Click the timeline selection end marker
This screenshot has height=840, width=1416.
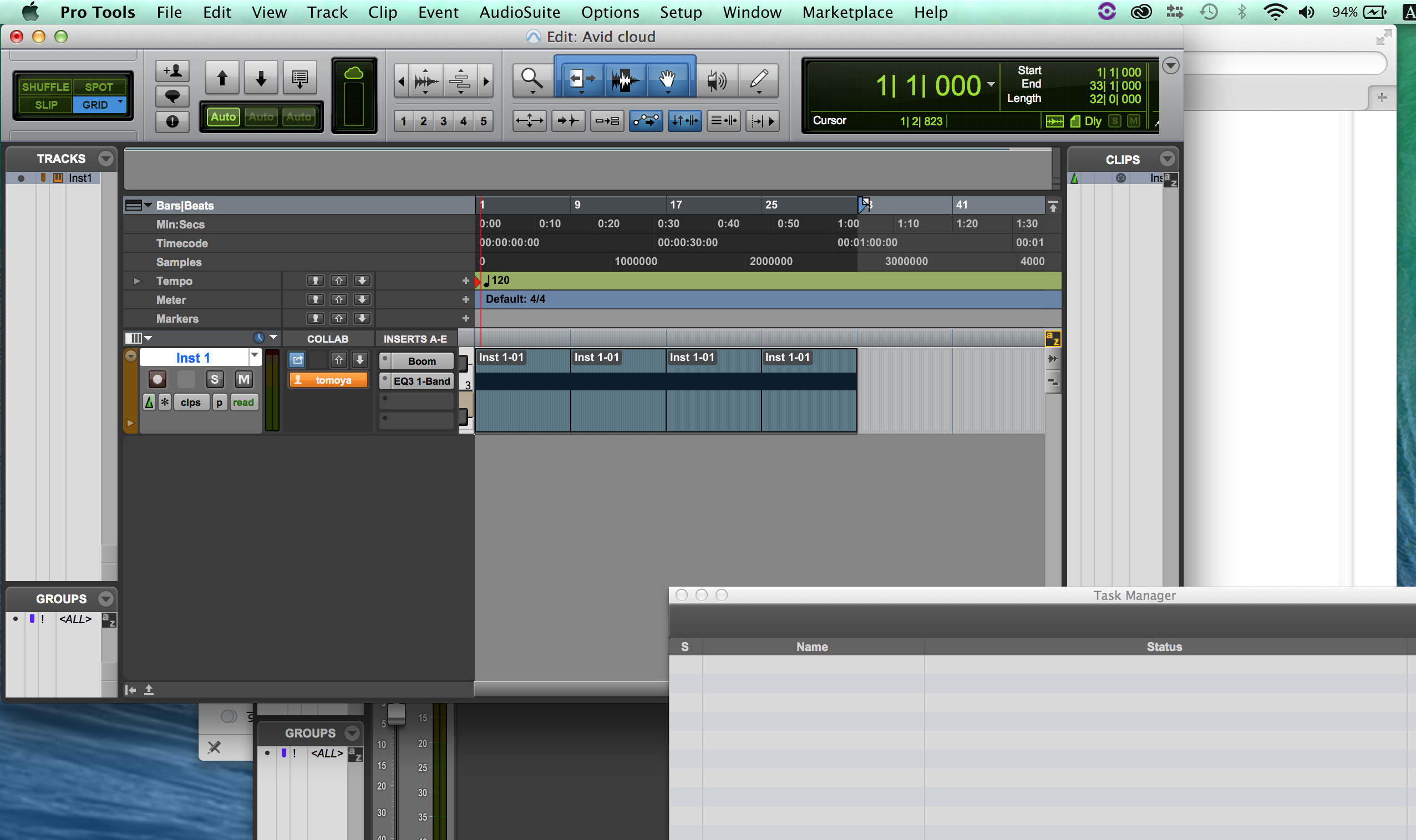[x=864, y=205]
